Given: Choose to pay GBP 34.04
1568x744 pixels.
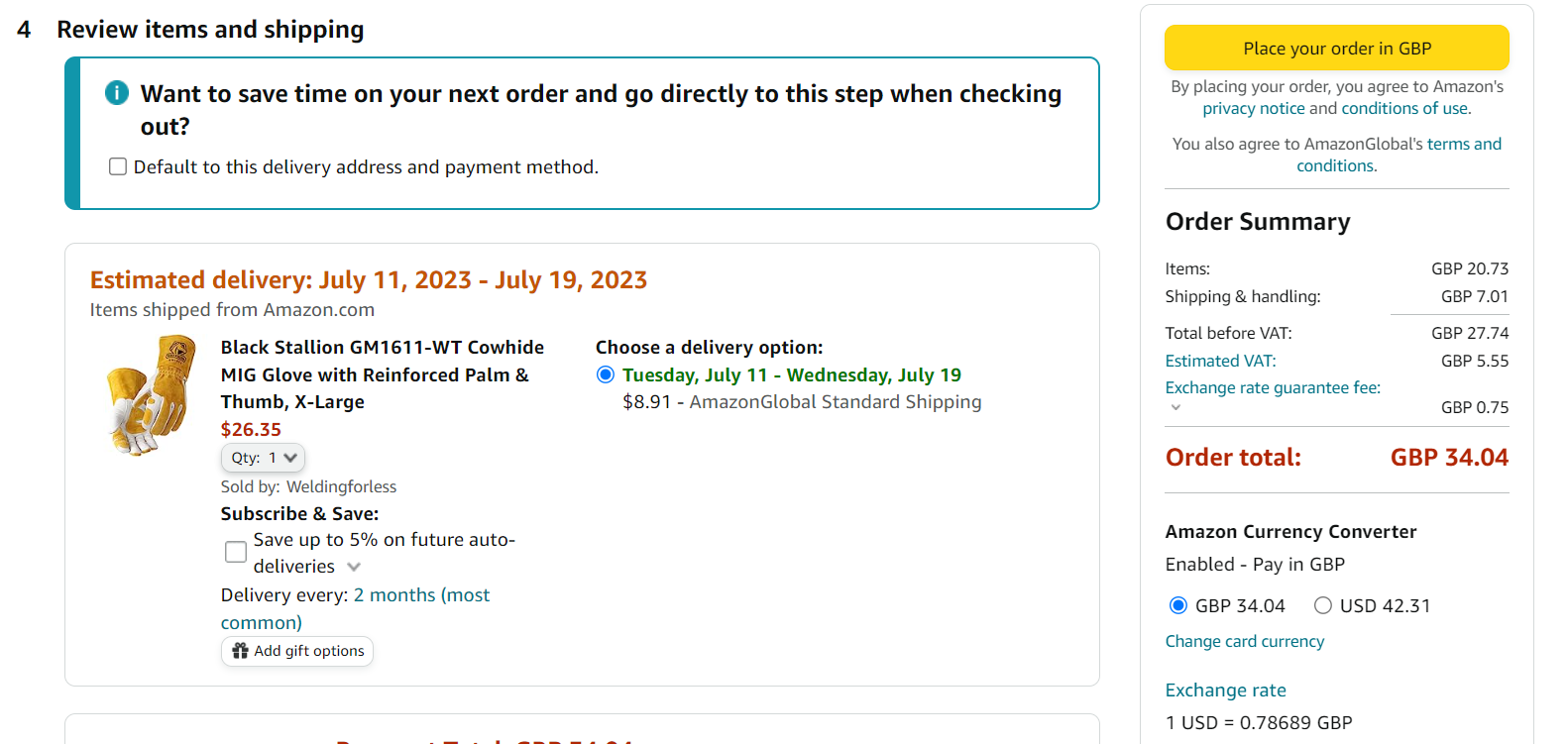Looking at the screenshot, I should [x=1178, y=605].
